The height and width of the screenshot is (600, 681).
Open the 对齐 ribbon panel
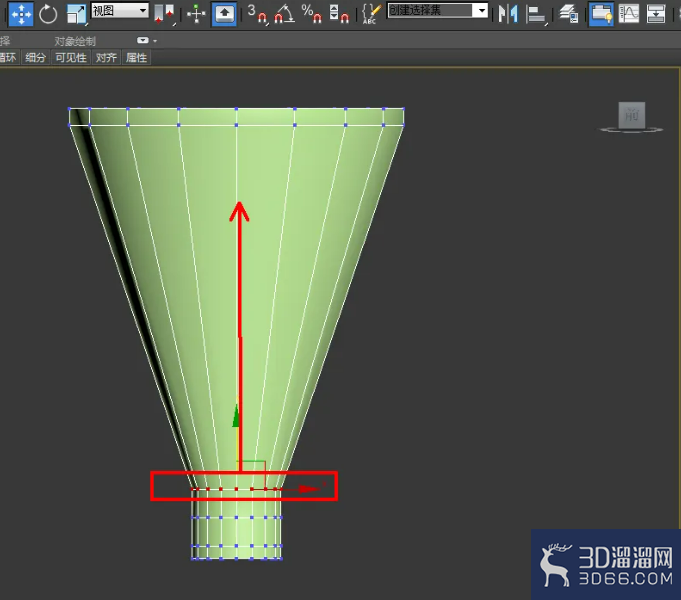[x=106, y=57]
